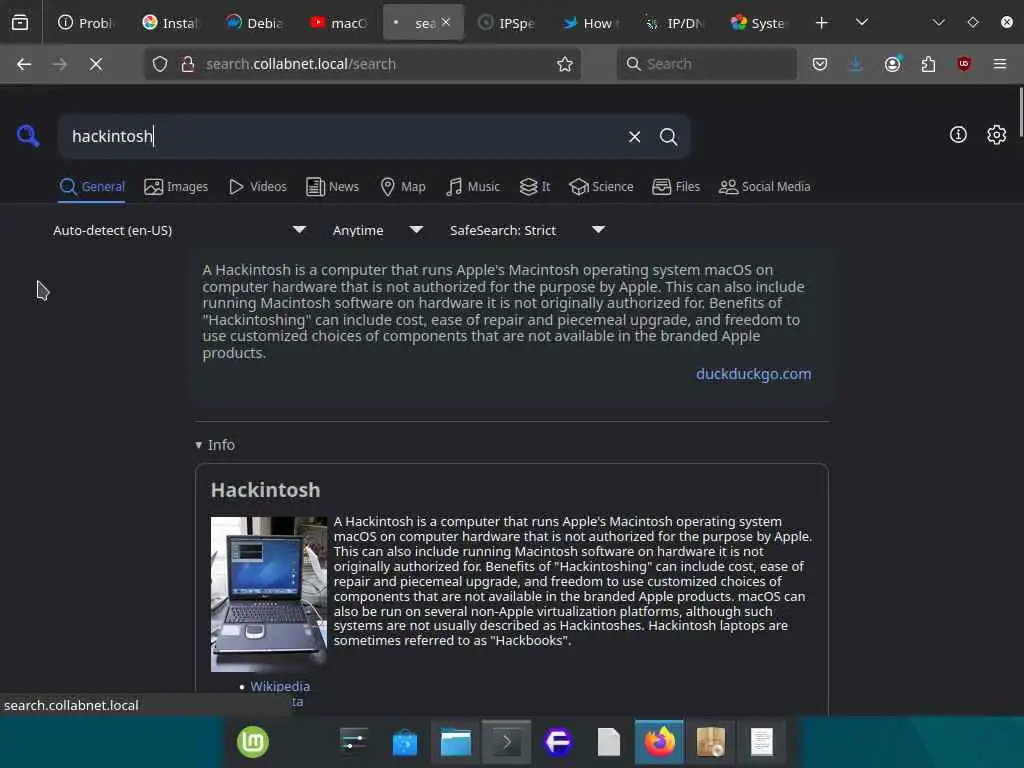Viewport: 1024px width, 768px height.
Task: Click the Hackintosh infobox heading
Action: [x=265, y=490]
